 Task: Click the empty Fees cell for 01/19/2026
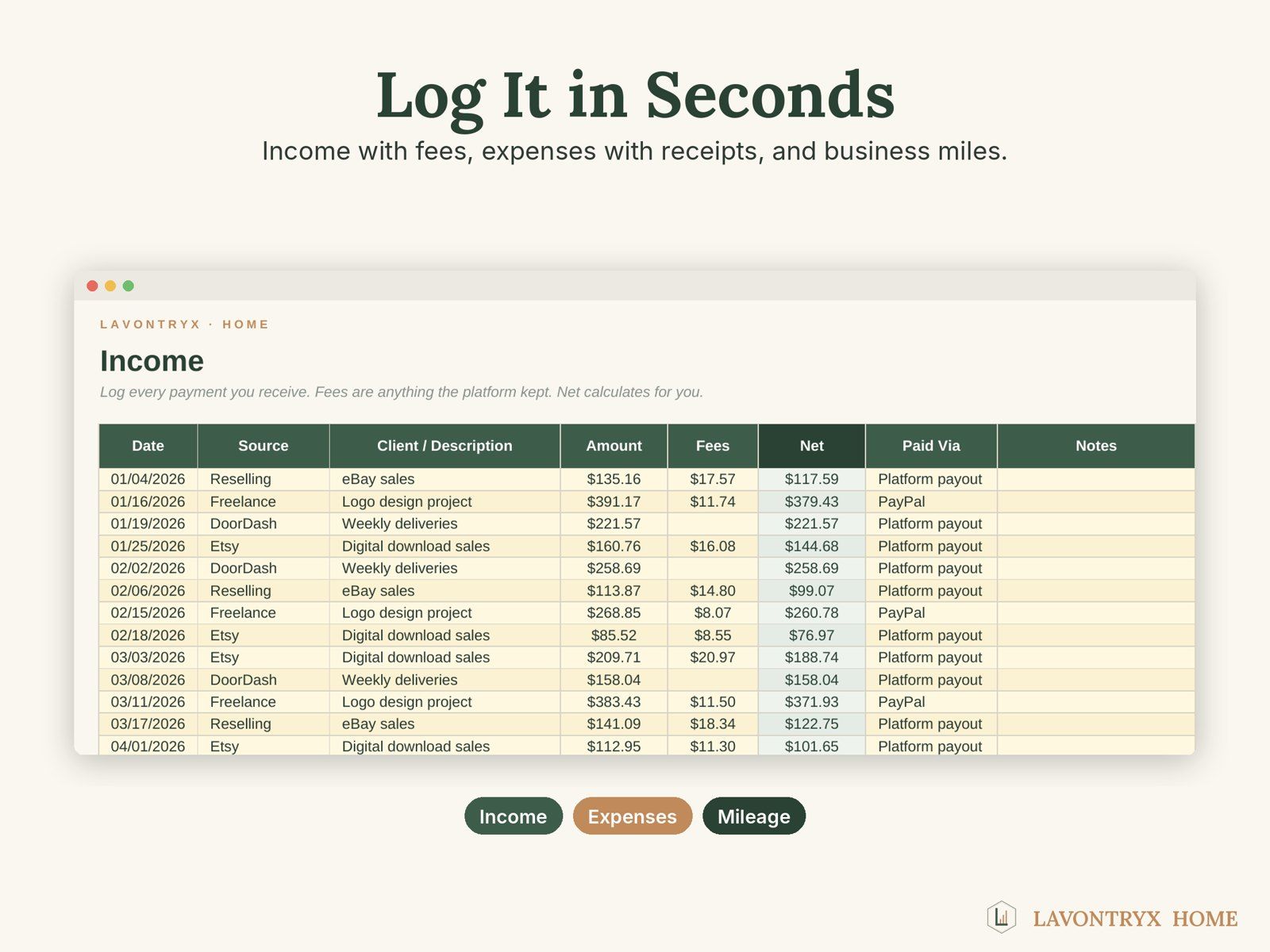point(713,524)
